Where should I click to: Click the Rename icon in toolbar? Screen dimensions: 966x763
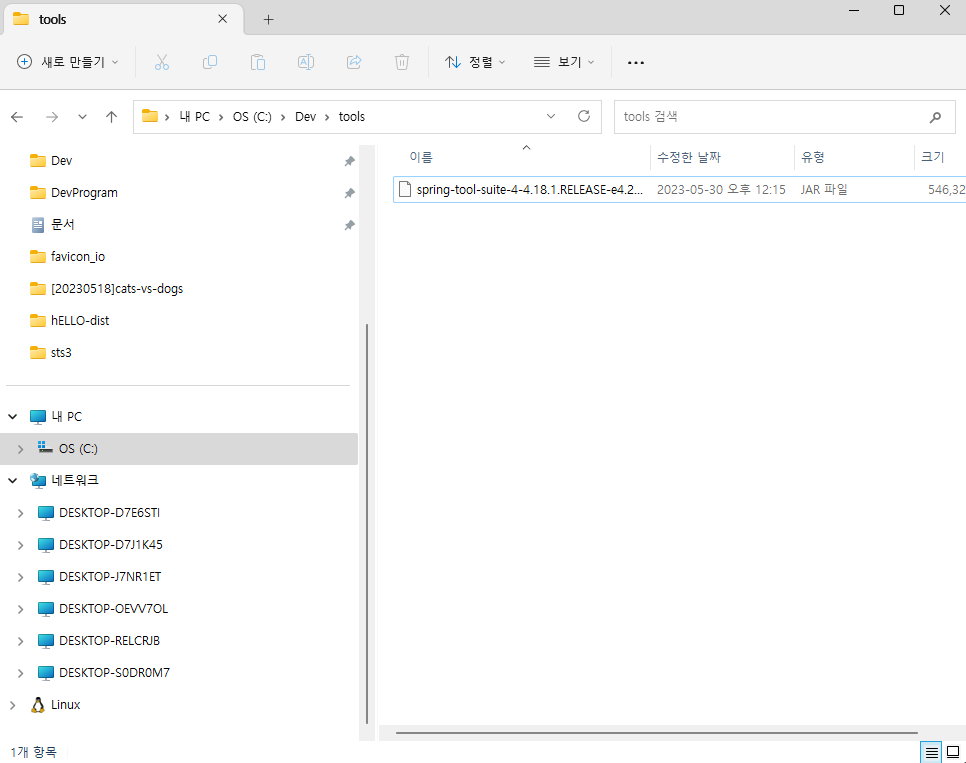coord(306,62)
